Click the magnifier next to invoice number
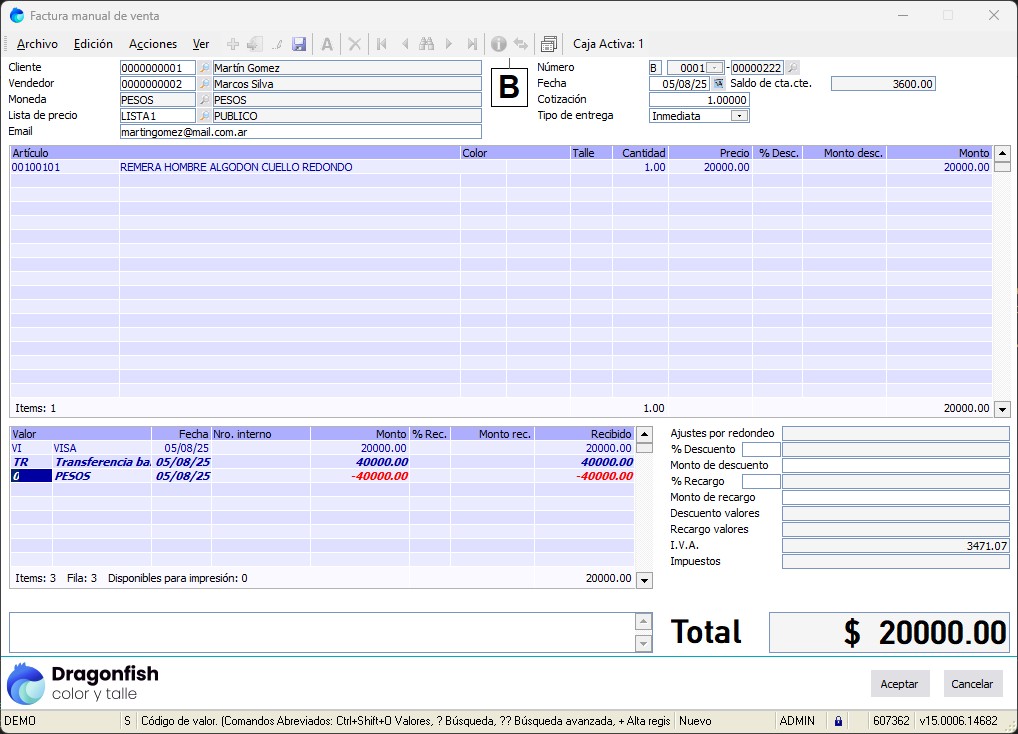 click(792, 68)
